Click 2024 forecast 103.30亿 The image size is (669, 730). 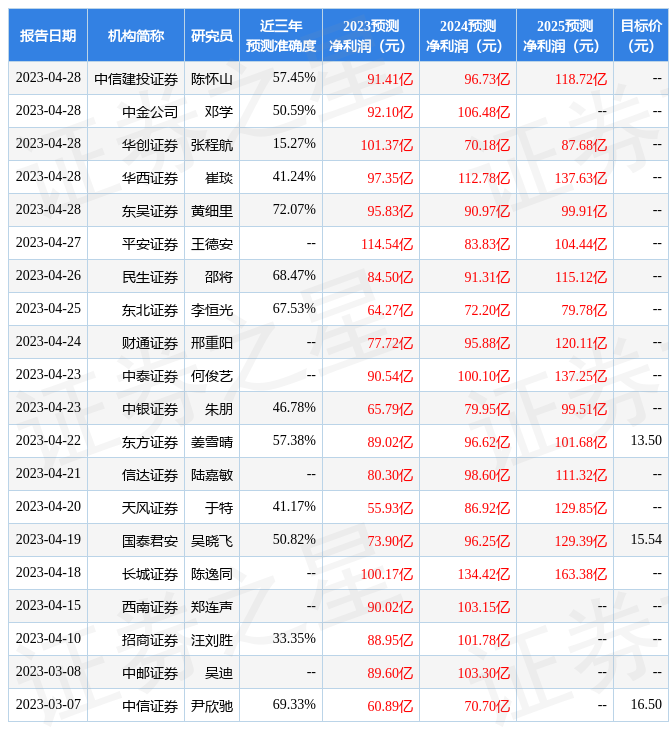coord(484,674)
